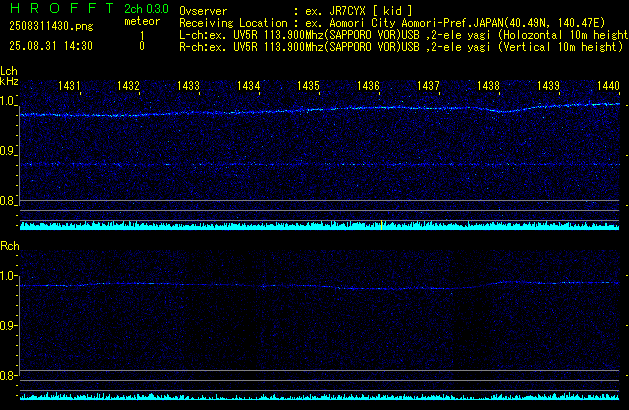The width and height of the screenshot is (629, 410).
Task: Click the Rch 0.9 frequency axis label
Action: pyautogui.click(x=8, y=325)
